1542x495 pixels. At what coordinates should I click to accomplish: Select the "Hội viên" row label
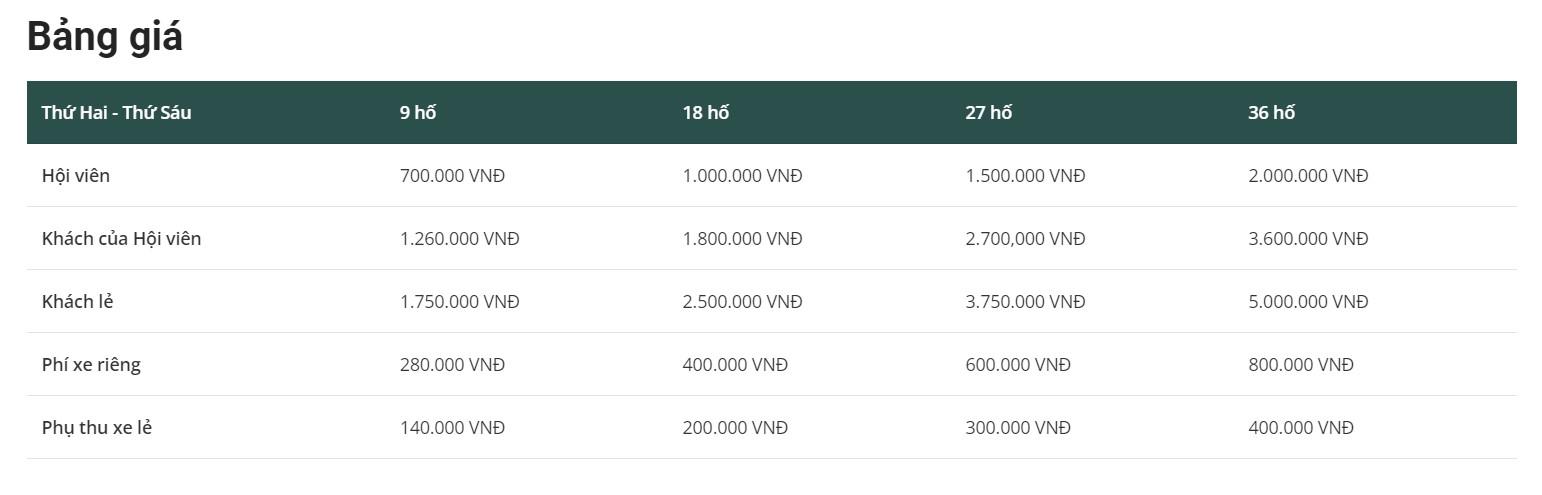tap(76, 175)
